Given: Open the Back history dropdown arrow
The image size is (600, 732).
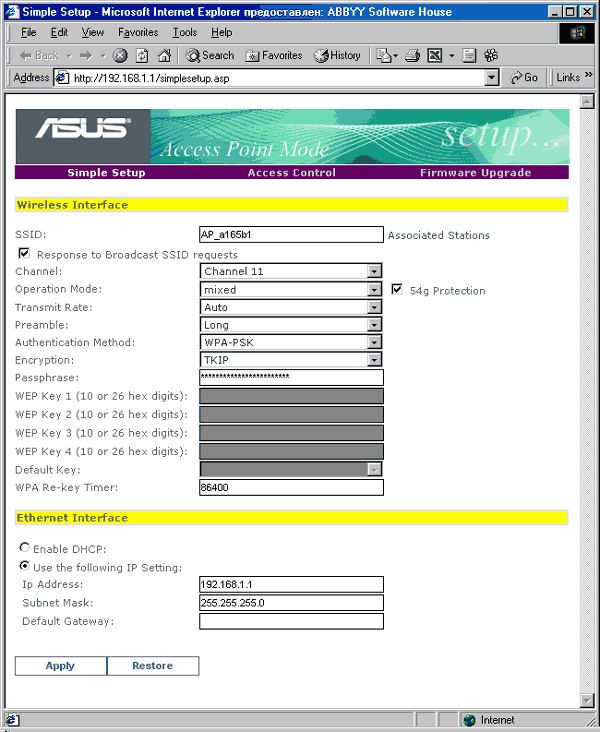Looking at the screenshot, I should [x=69, y=56].
